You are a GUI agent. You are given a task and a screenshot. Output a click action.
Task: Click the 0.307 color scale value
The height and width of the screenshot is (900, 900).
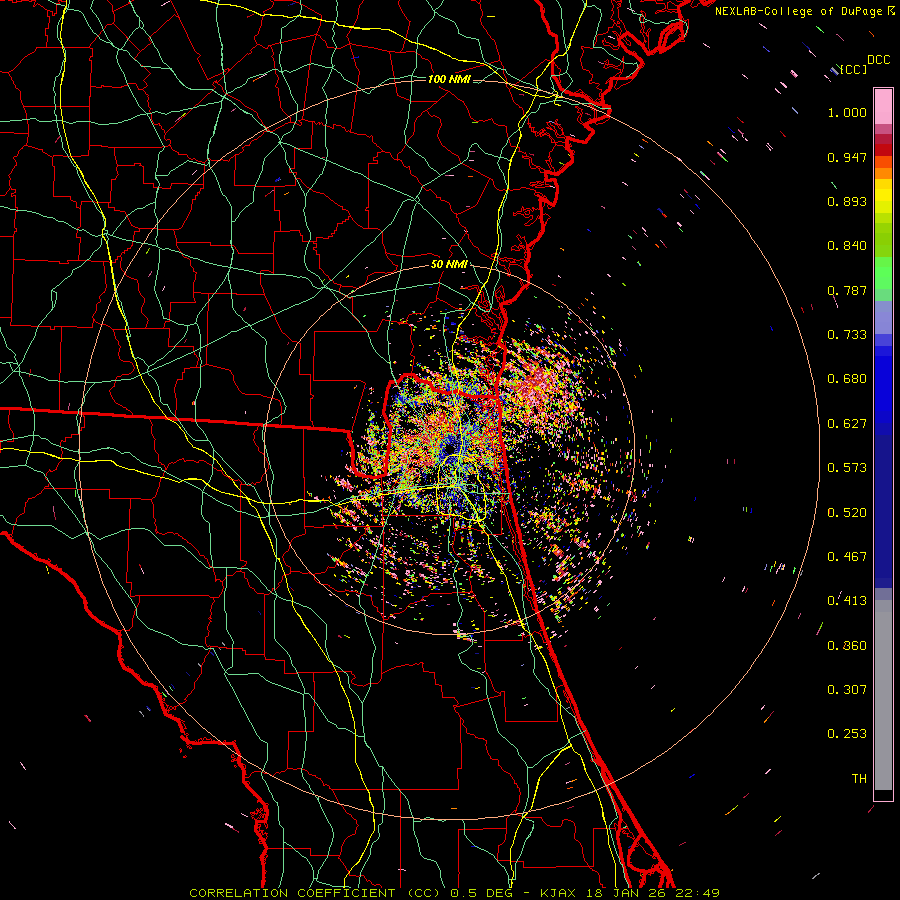coord(847,690)
